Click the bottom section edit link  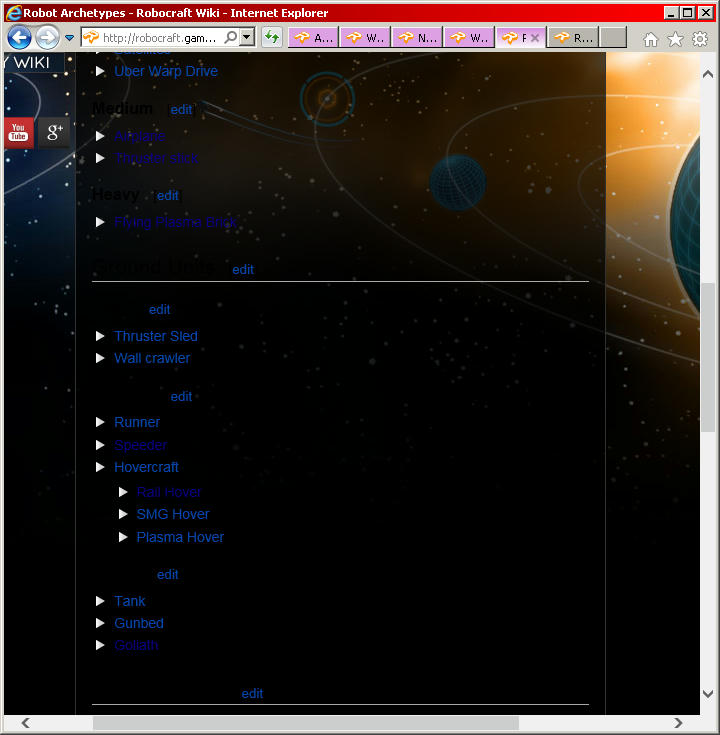(x=252, y=694)
